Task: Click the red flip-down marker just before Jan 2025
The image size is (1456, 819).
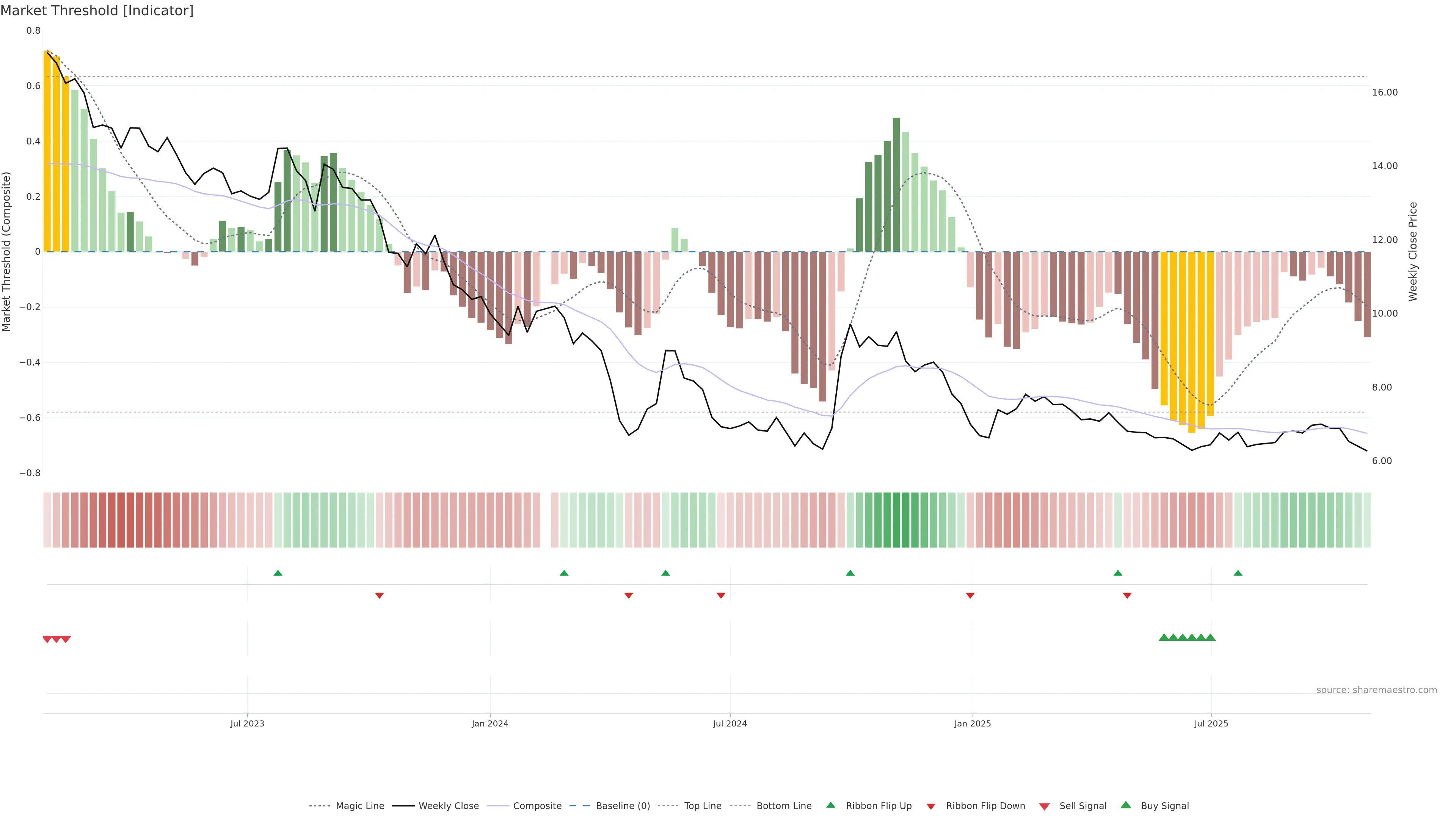Action: [970, 595]
